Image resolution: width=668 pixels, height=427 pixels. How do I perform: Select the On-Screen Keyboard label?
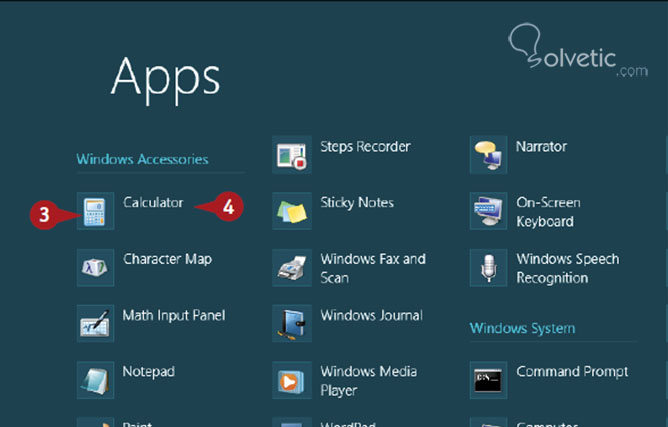548,212
